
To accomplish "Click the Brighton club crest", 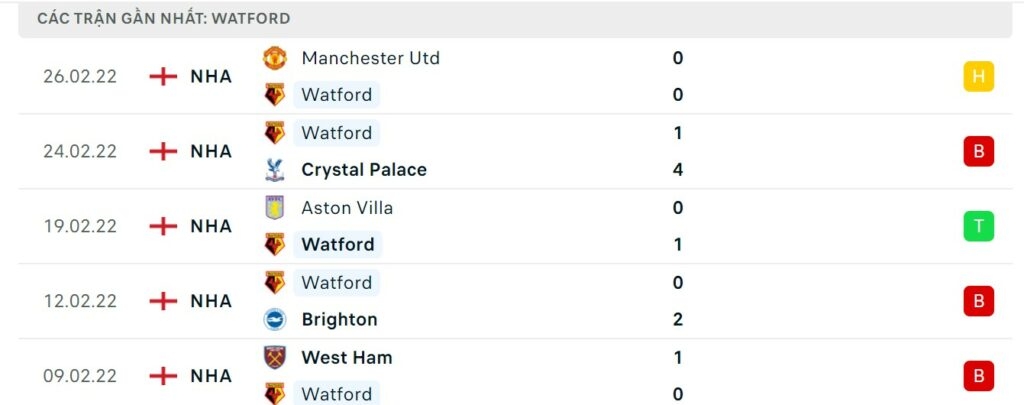I will click(x=274, y=320).
